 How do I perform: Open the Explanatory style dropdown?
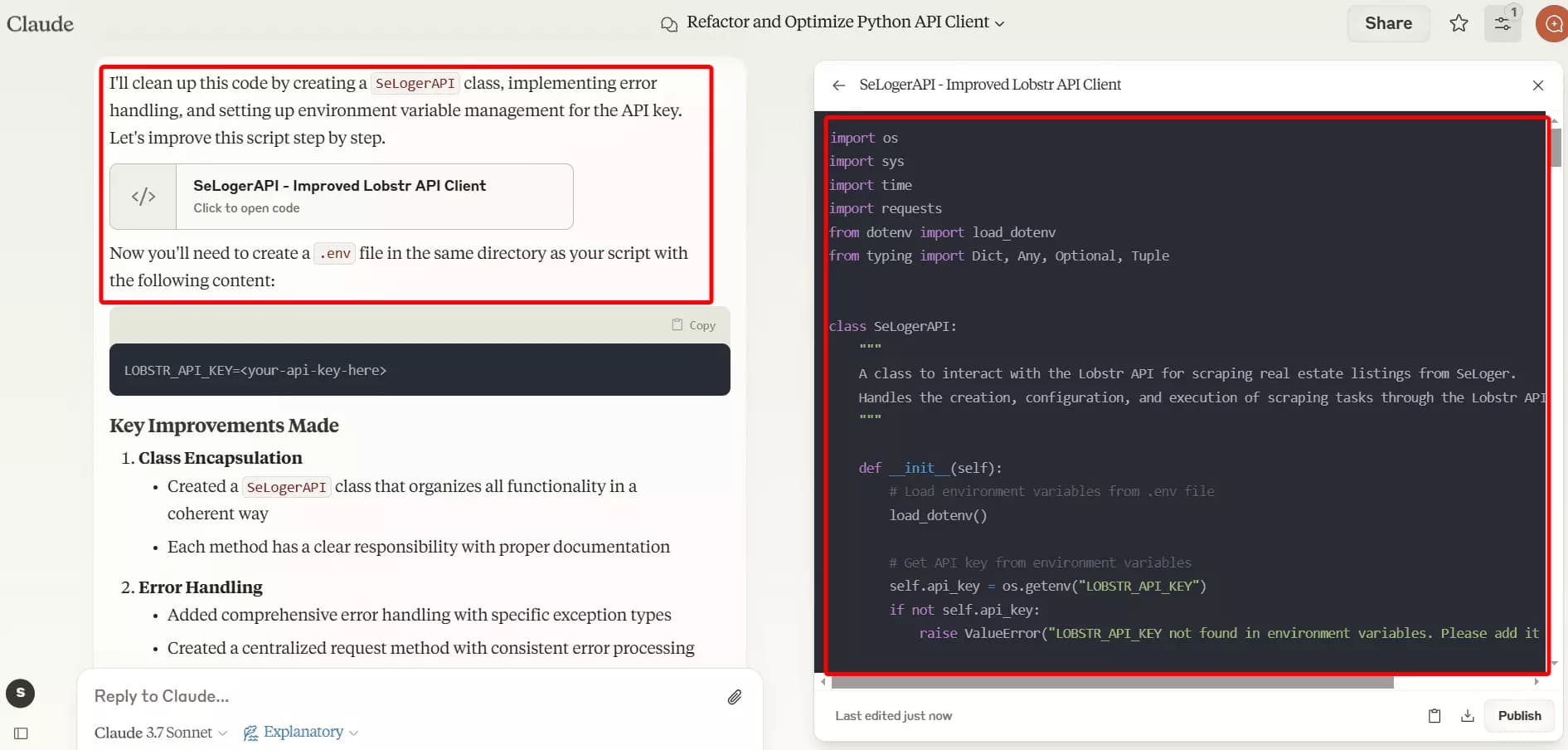[x=300, y=732]
